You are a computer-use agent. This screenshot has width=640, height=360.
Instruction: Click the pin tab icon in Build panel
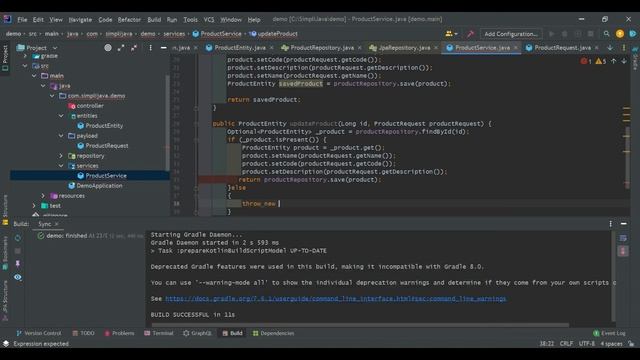pos(18,264)
